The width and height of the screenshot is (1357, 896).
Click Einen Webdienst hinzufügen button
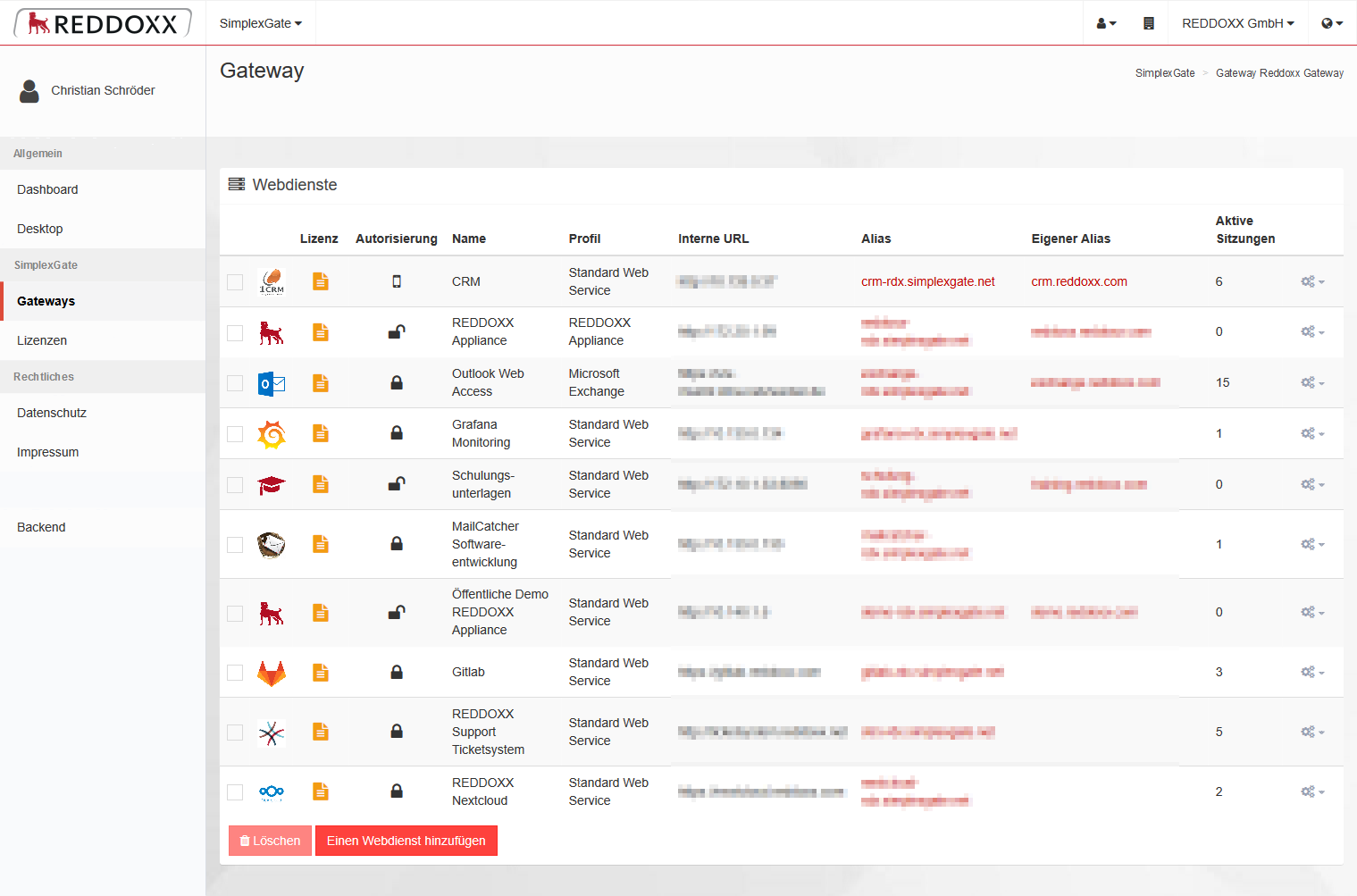click(x=406, y=841)
